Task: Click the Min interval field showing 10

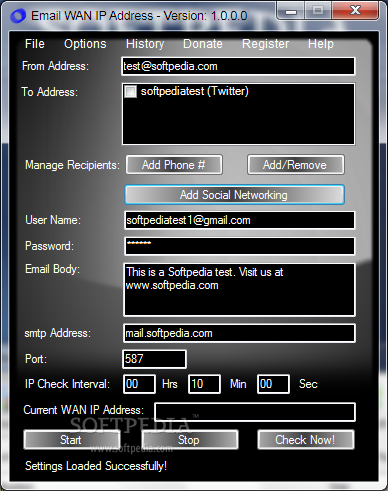Action: [204, 384]
